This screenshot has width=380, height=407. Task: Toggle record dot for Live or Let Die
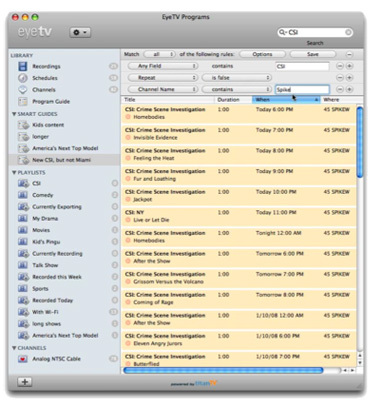(128, 220)
